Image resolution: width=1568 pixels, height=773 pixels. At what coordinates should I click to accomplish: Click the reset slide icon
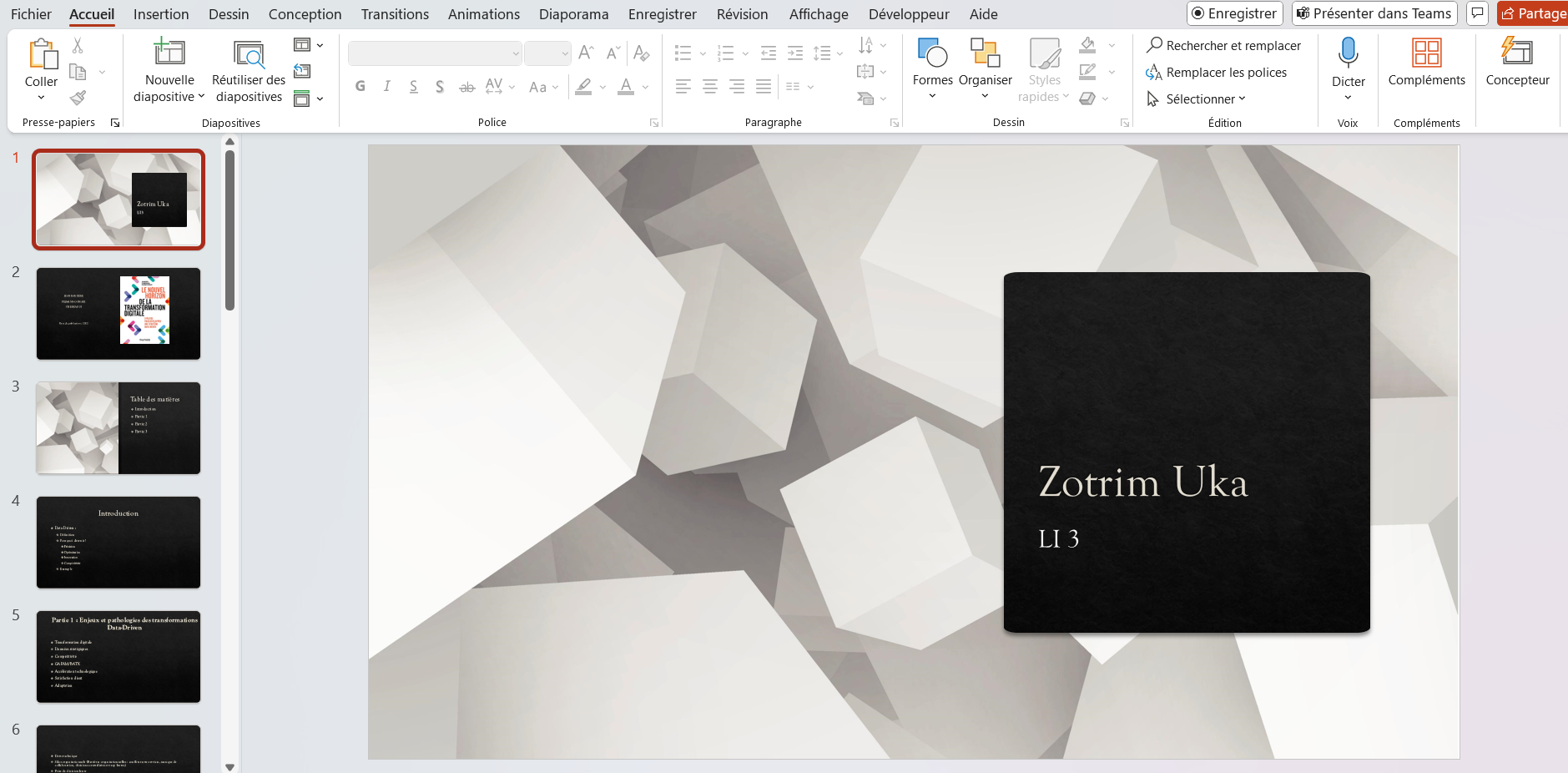click(x=302, y=72)
